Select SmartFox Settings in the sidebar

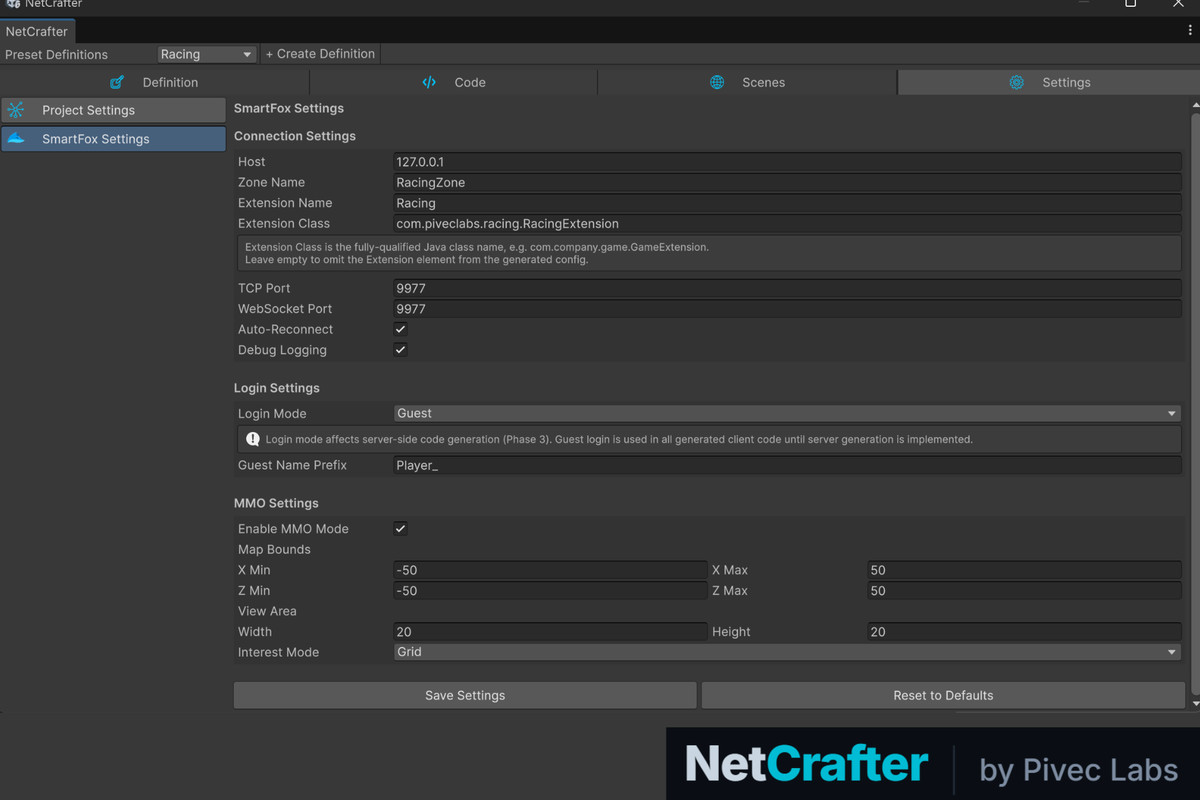[113, 138]
